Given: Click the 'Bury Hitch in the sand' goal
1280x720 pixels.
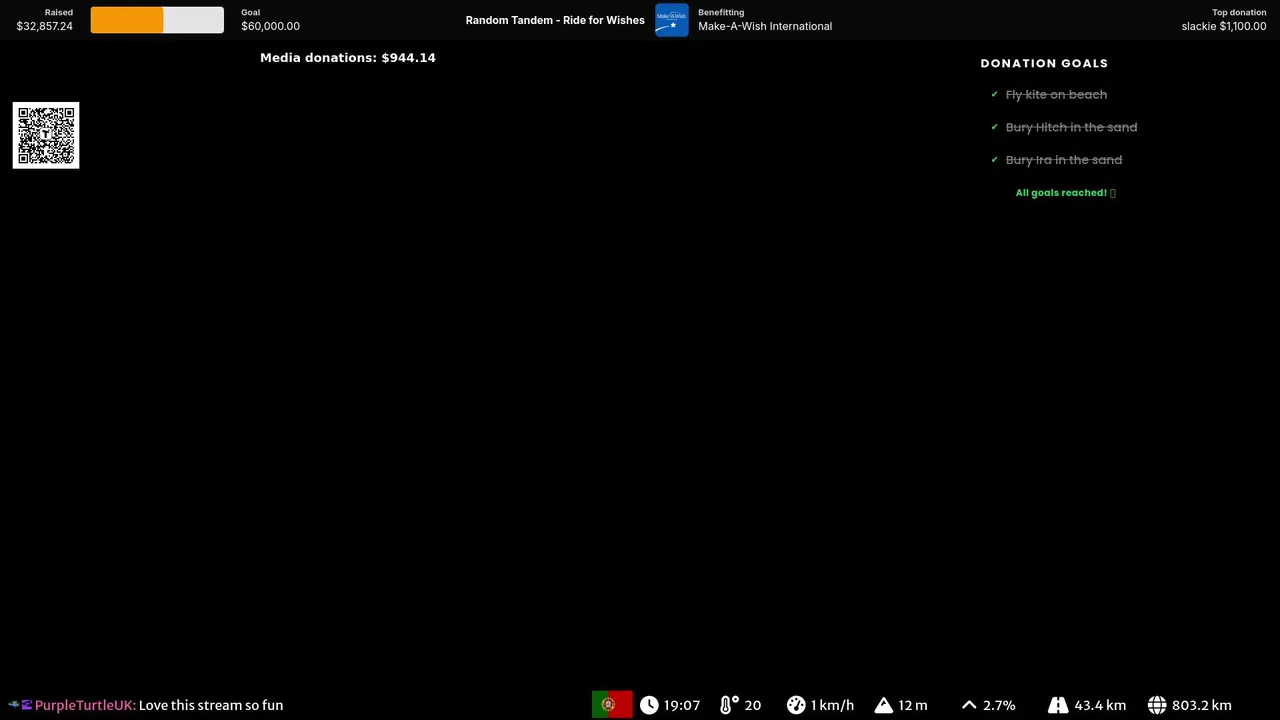Looking at the screenshot, I should pos(1071,127).
